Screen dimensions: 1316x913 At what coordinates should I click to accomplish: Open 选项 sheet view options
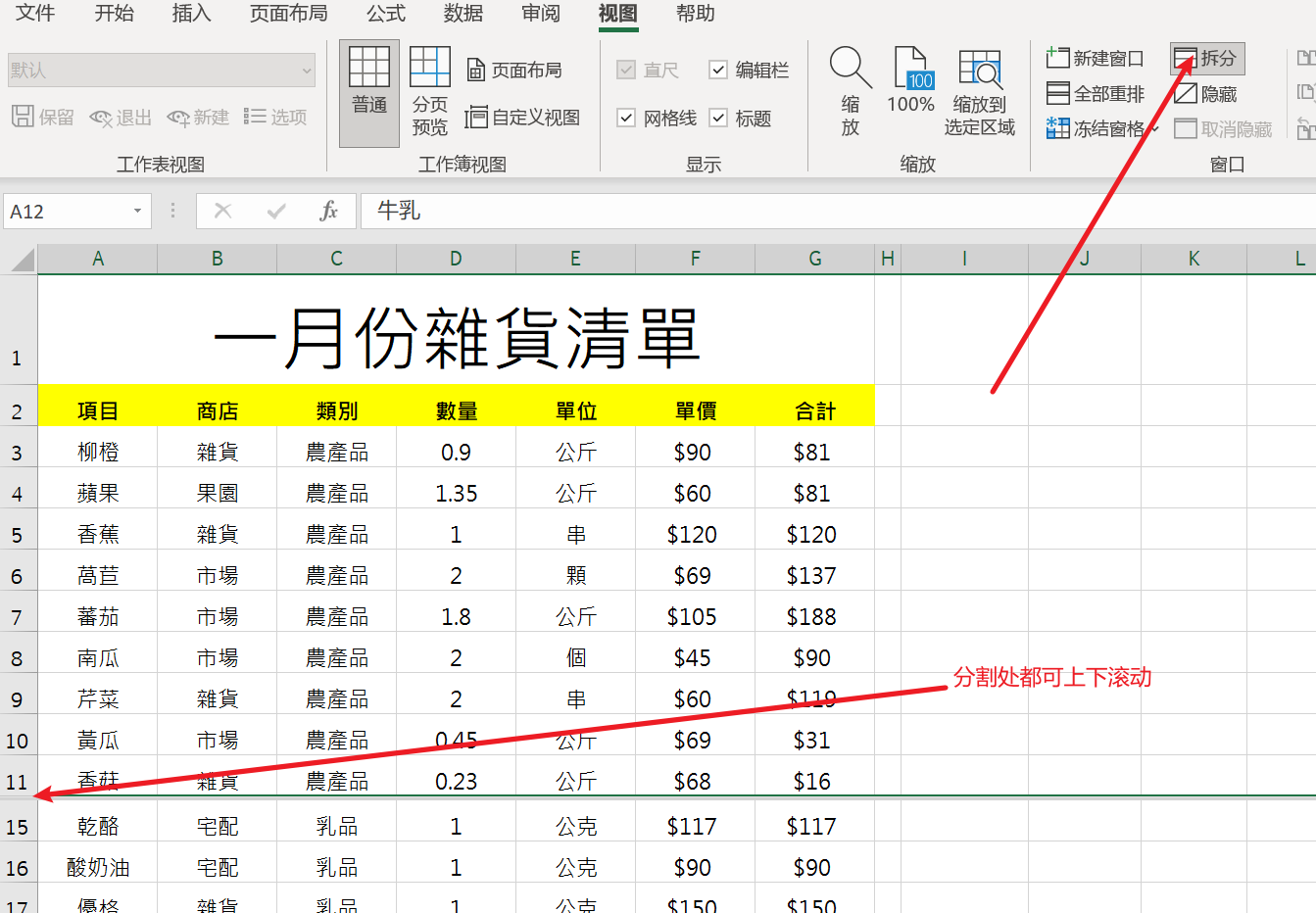(275, 118)
